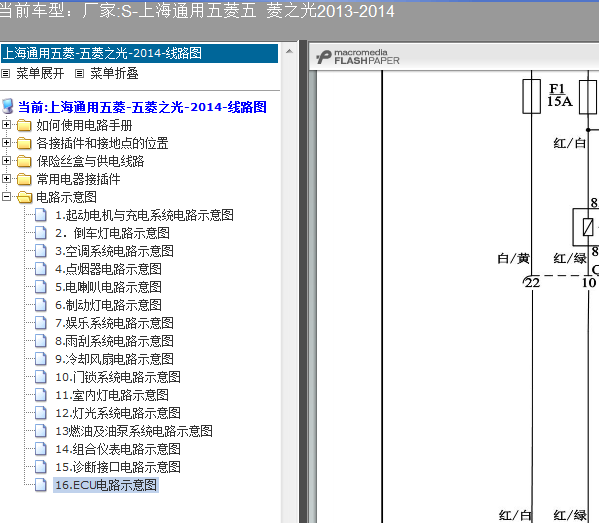
Task: Open 15.诊断接口电路示意图
Action: click(x=118, y=467)
